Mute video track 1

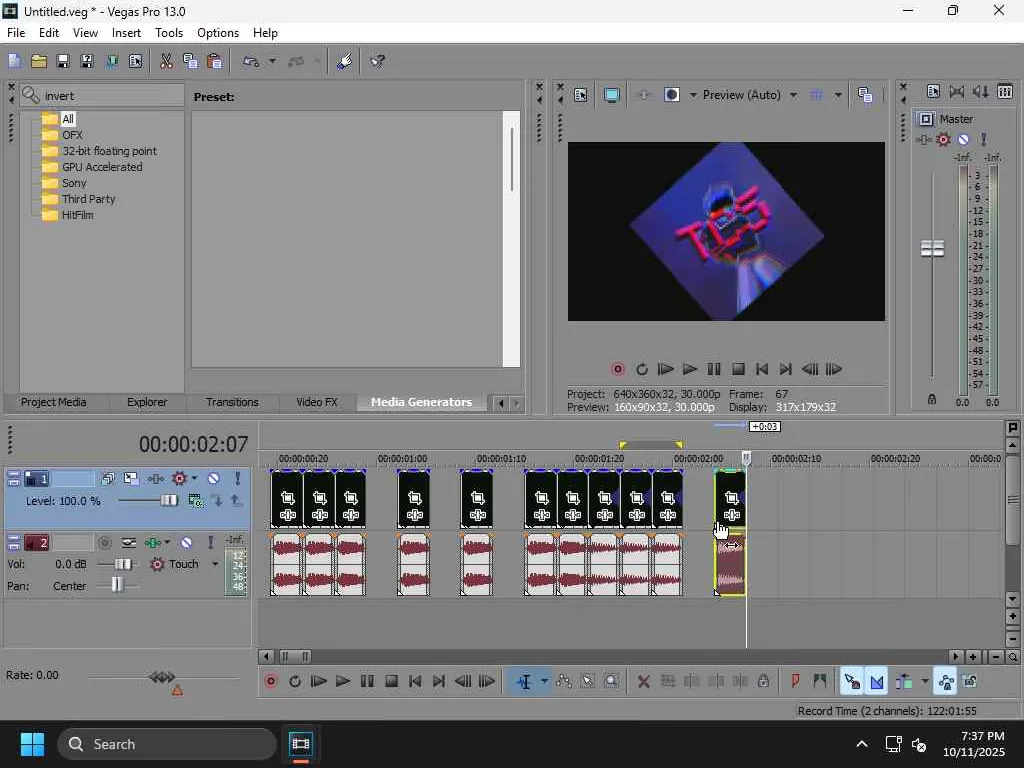pyautogui.click(x=214, y=479)
